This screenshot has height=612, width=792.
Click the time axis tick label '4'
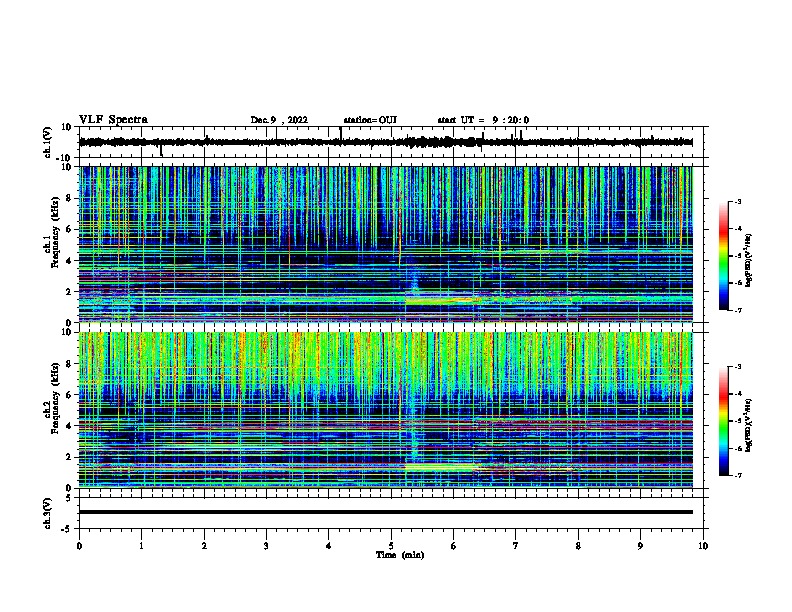click(x=329, y=546)
